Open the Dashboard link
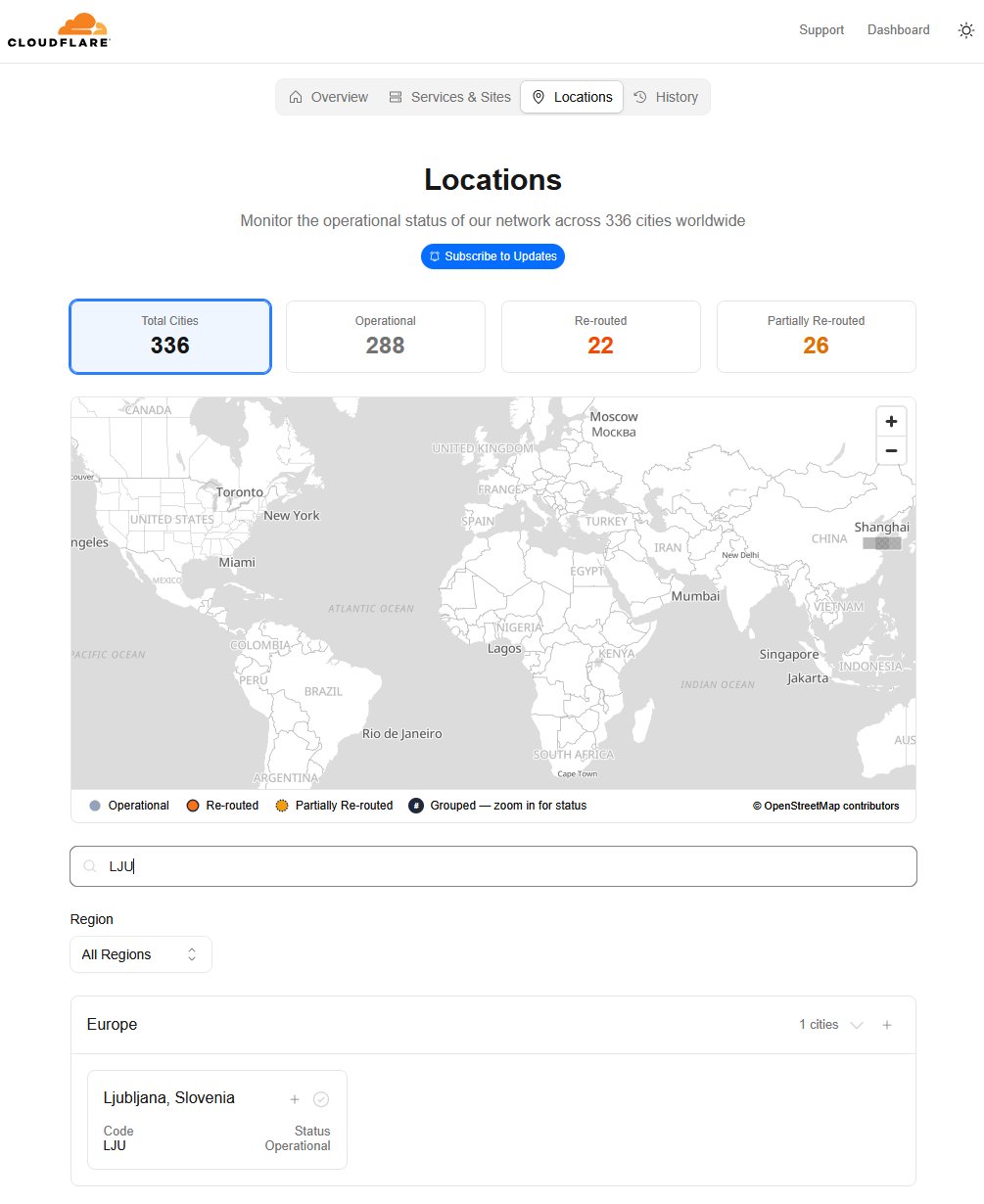This screenshot has width=984, height=1204. (898, 30)
